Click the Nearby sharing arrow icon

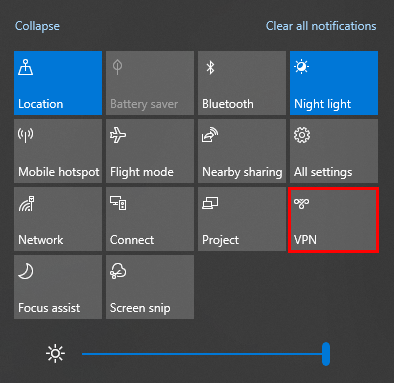click(x=210, y=135)
